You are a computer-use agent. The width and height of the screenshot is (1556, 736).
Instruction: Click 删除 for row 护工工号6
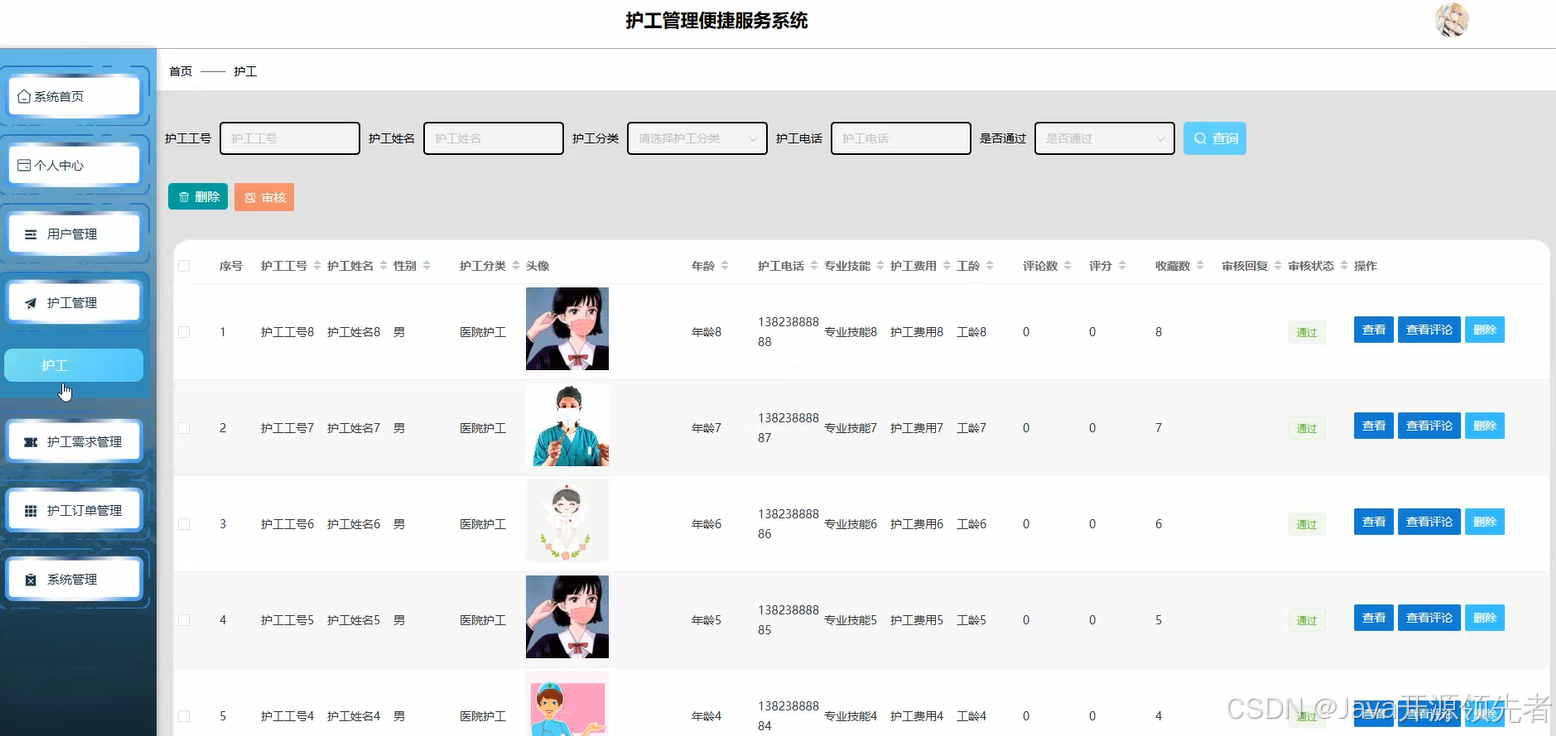pyautogui.click(x=1484, y=522)
